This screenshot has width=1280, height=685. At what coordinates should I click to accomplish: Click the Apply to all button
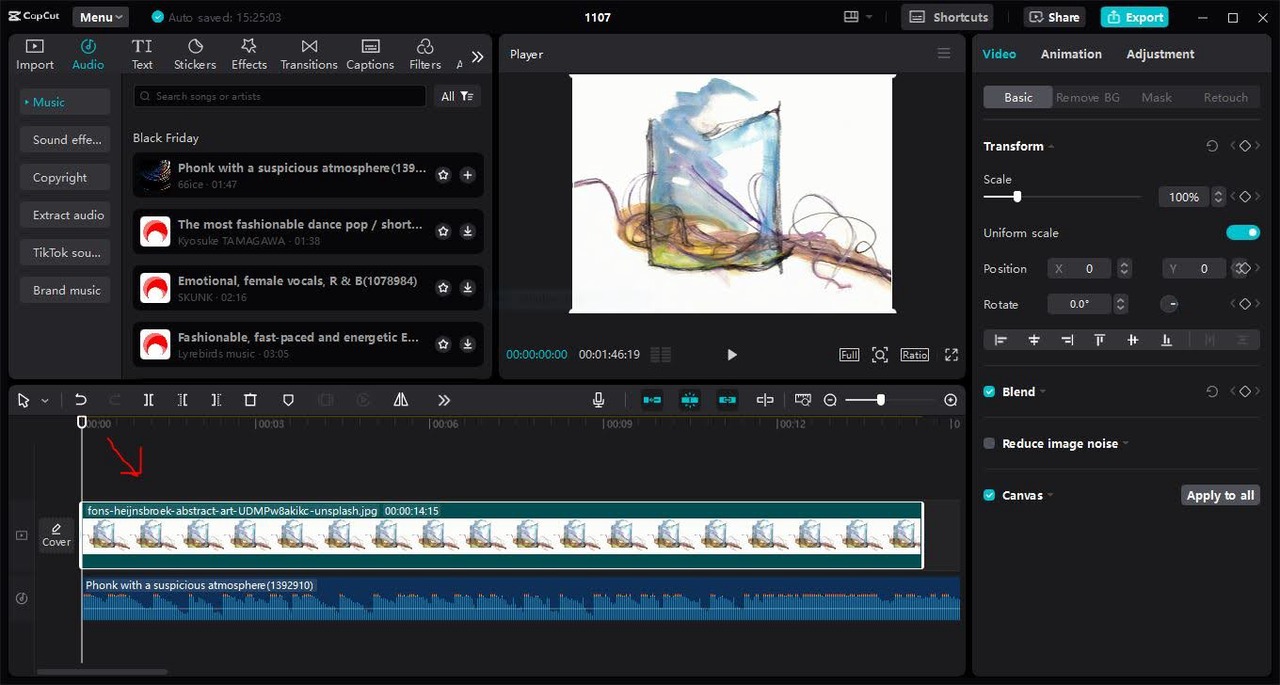click(1220, 494)
